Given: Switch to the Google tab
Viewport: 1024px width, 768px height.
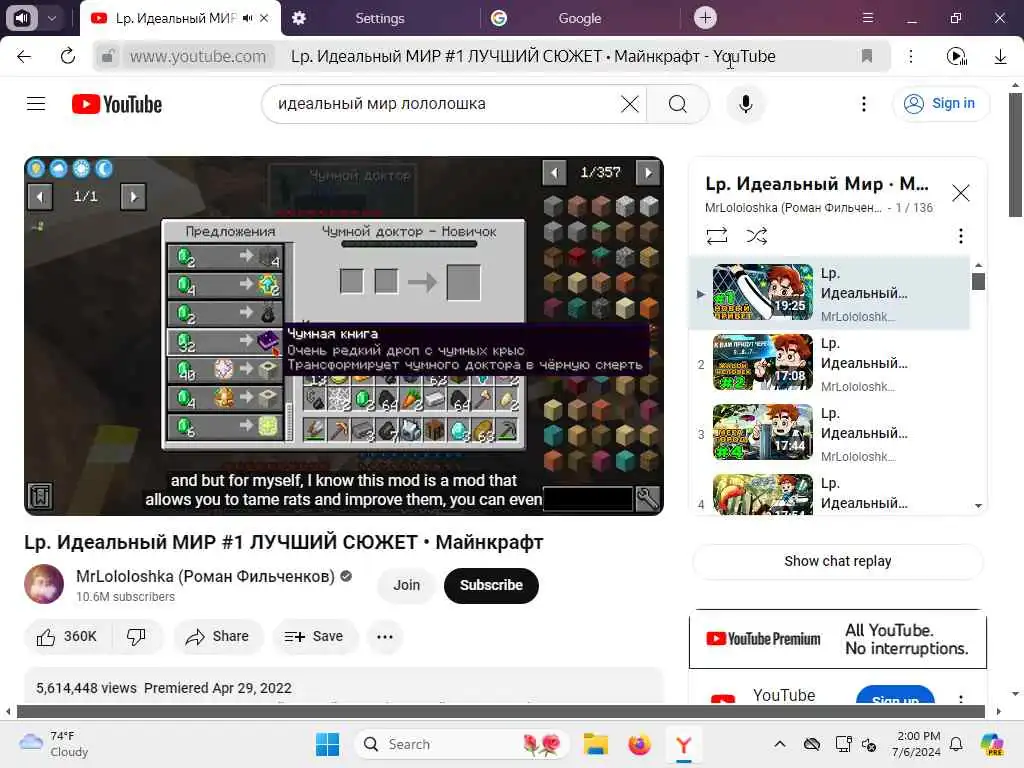Looking at the screenshot, I should pyautogui.click(x=579, y=18).
